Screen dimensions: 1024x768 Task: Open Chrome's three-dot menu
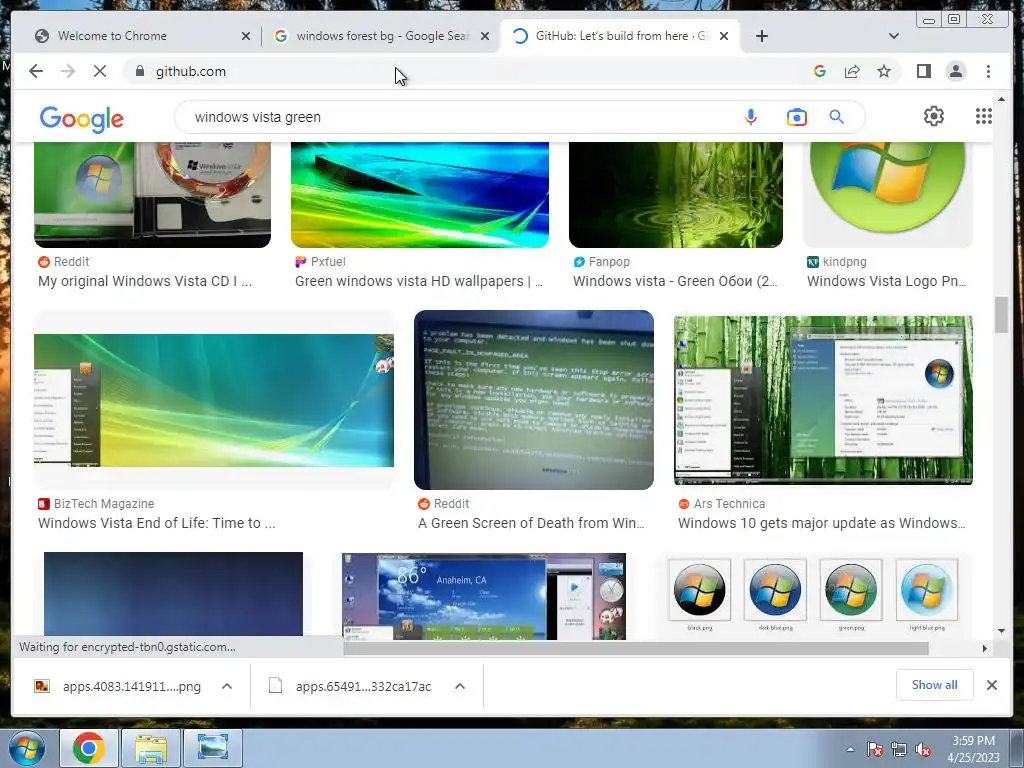(988, 71)
